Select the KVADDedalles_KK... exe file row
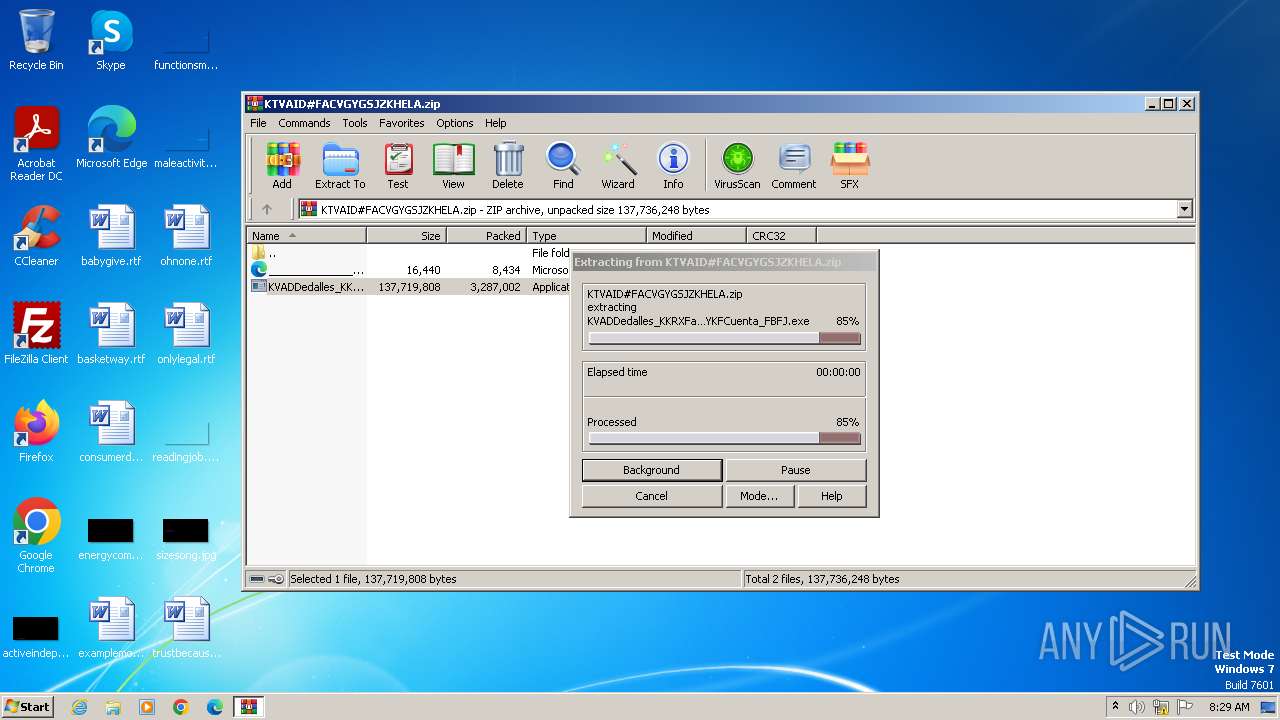The height and width of the screenshot is (720, 1280). click(x=408, y=287)
